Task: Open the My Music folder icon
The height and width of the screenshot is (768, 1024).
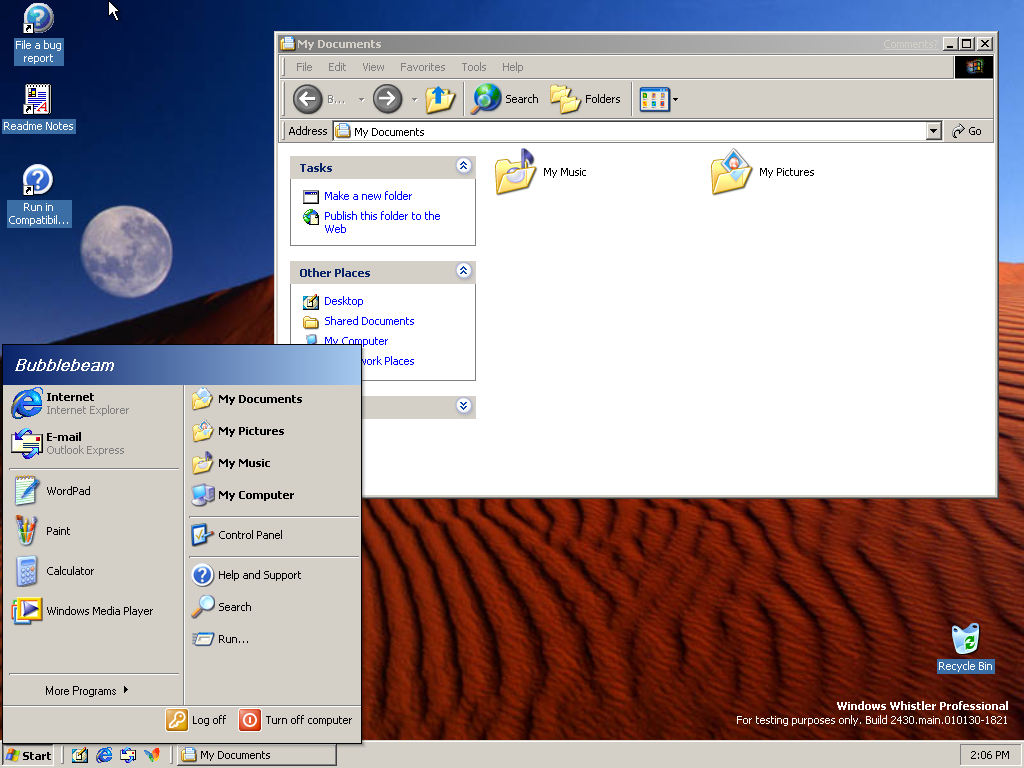Action: pyautogui.click(x=516, y=172)
